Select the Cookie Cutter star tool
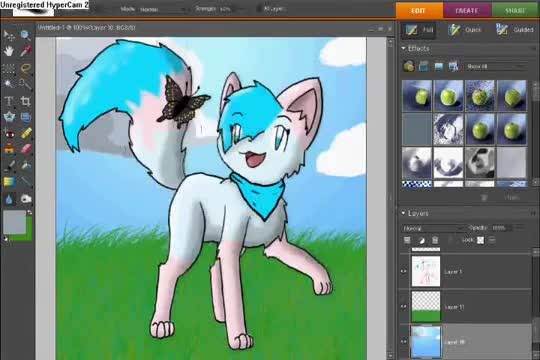This screenshot has height=360, width=540. [9, 117]
